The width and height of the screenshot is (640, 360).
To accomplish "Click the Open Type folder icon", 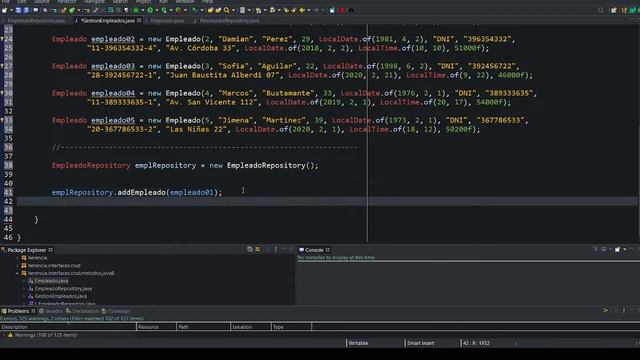I will point(211,10).
